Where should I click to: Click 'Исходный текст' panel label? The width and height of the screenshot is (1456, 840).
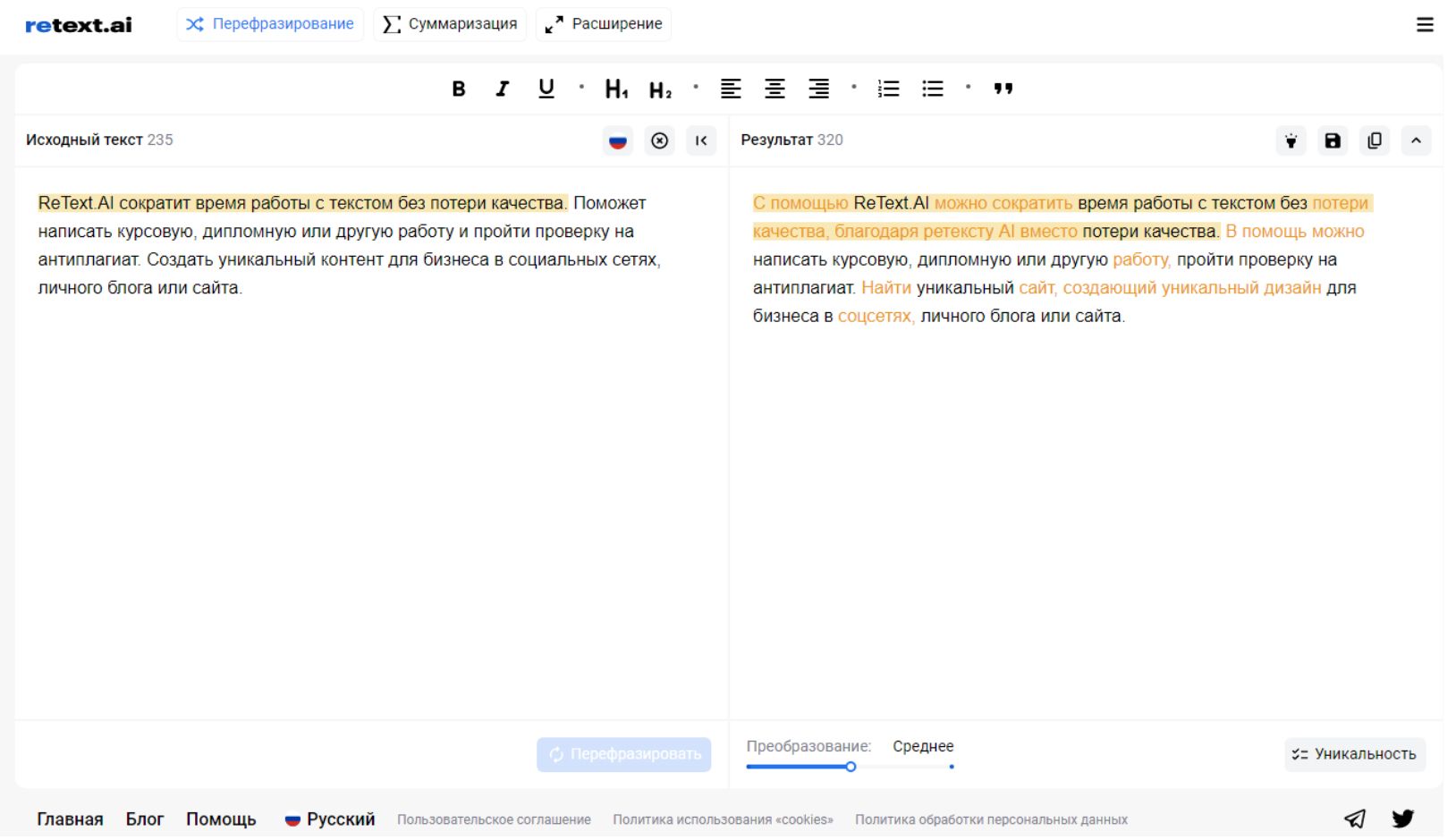click(x=84, y=140)
